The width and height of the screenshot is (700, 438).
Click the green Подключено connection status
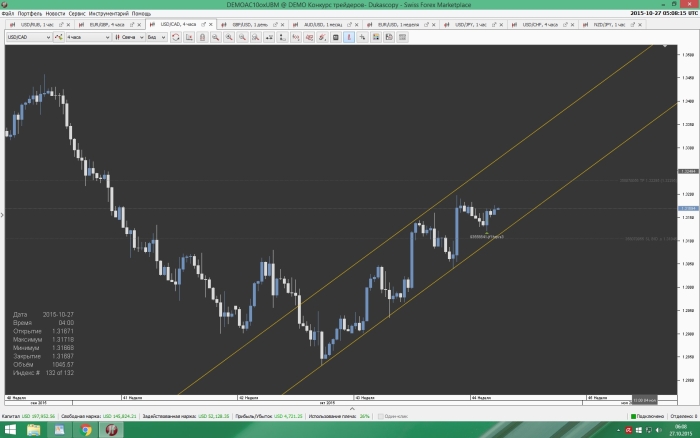click(x=647, y=416)
